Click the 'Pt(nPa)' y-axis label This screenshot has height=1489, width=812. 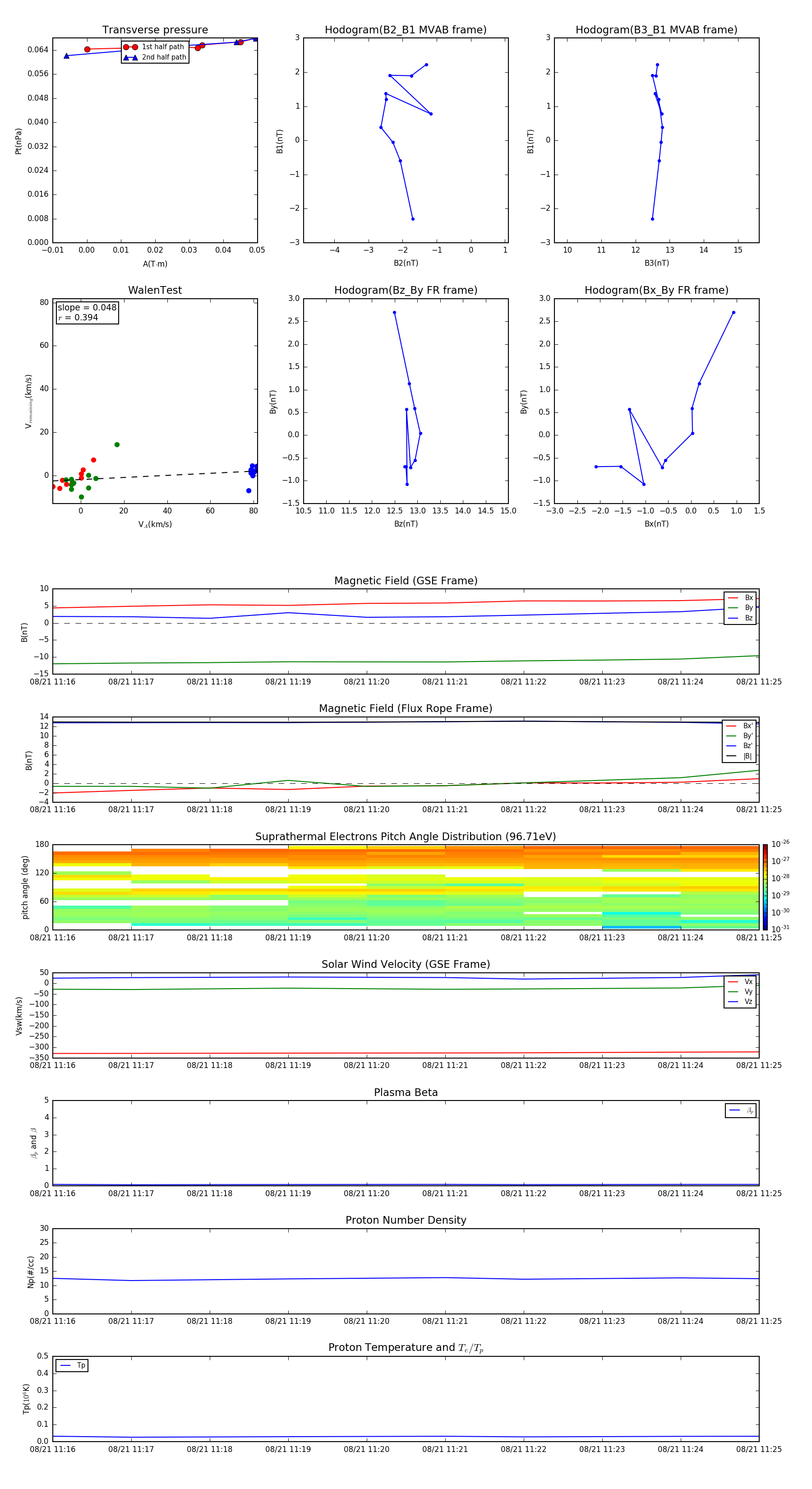coord(18,141)
